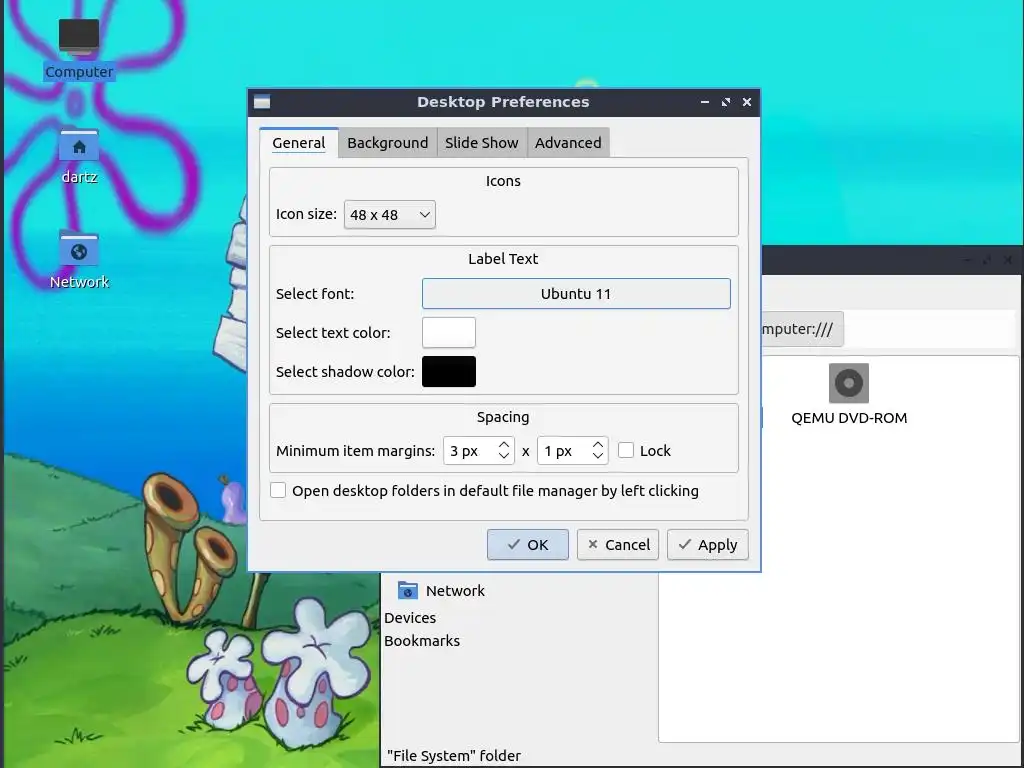This screenshot has height=768, width=1024.
Task: Click the Cancel button
Action: click(x=618, y=545)
